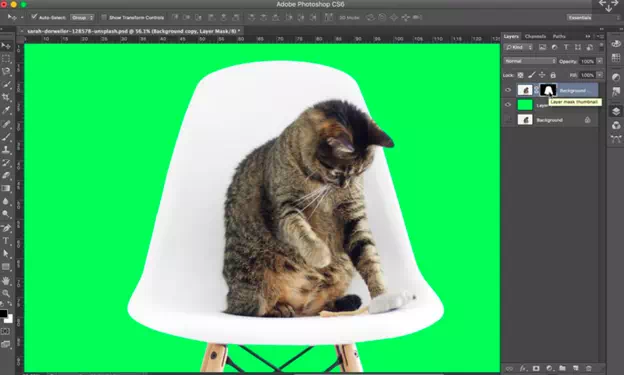Select the Rectangle shape tool

pos(6,267)
